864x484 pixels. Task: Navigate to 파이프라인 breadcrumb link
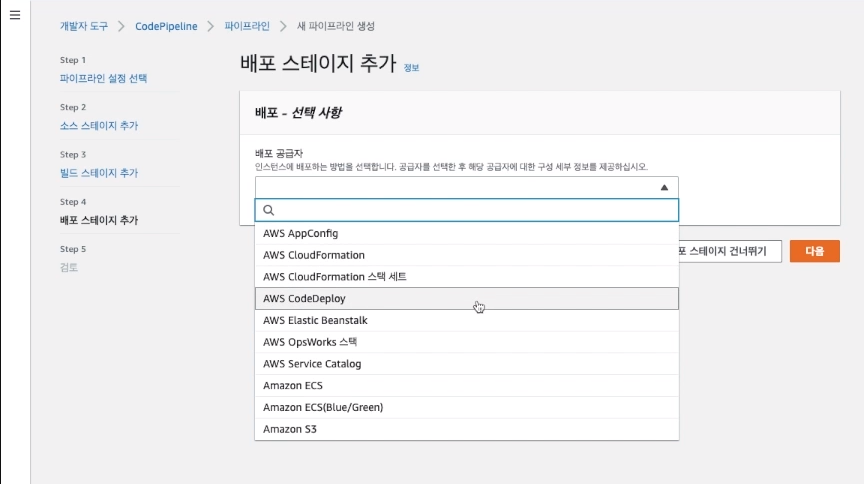tap(247, 26)
